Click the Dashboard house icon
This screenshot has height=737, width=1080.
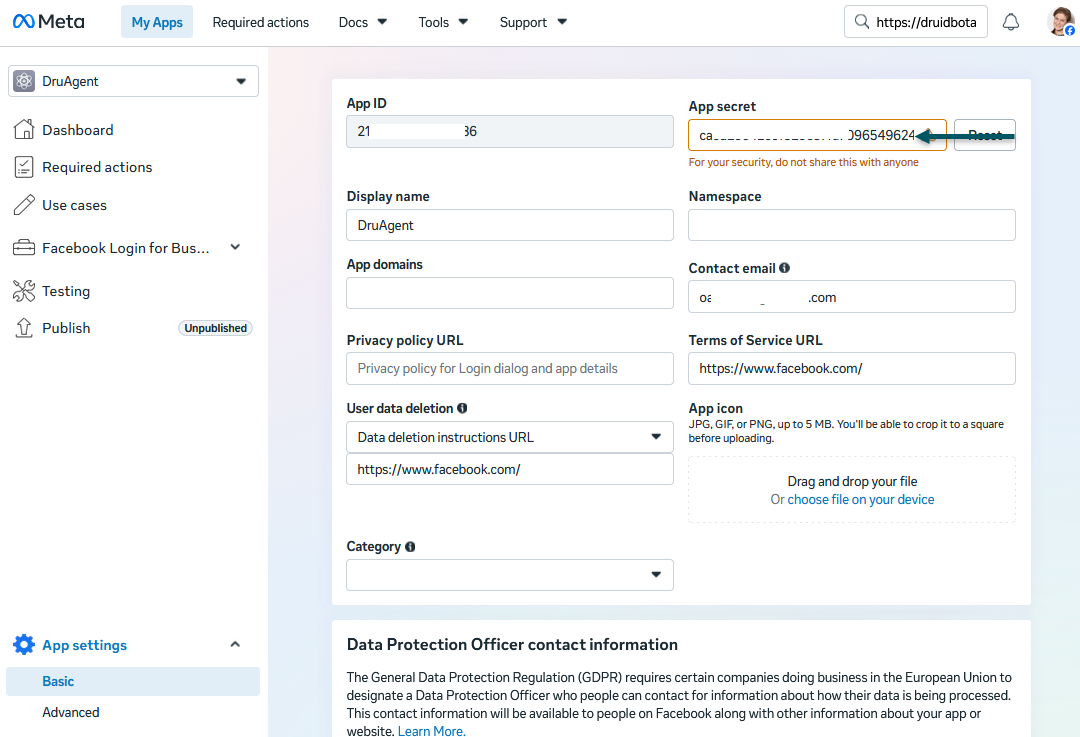pyautogui.click(x=24, y=129)
